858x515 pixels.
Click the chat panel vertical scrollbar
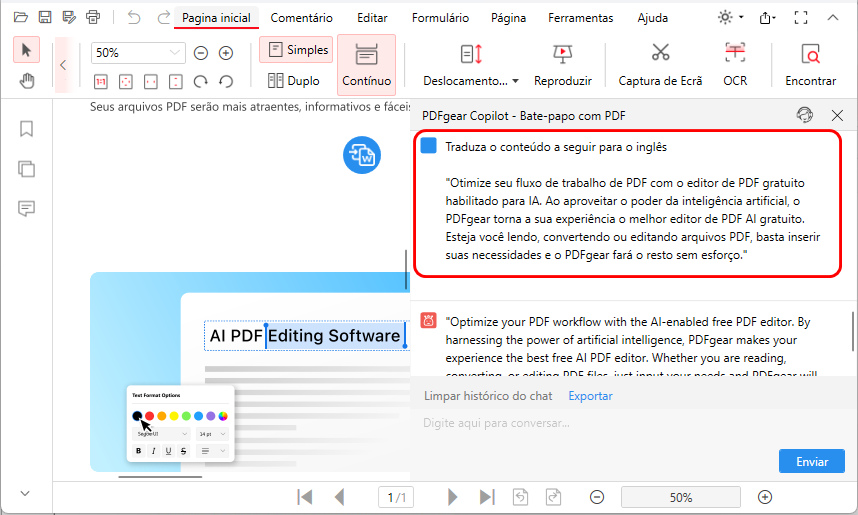(x=853, y=332)
